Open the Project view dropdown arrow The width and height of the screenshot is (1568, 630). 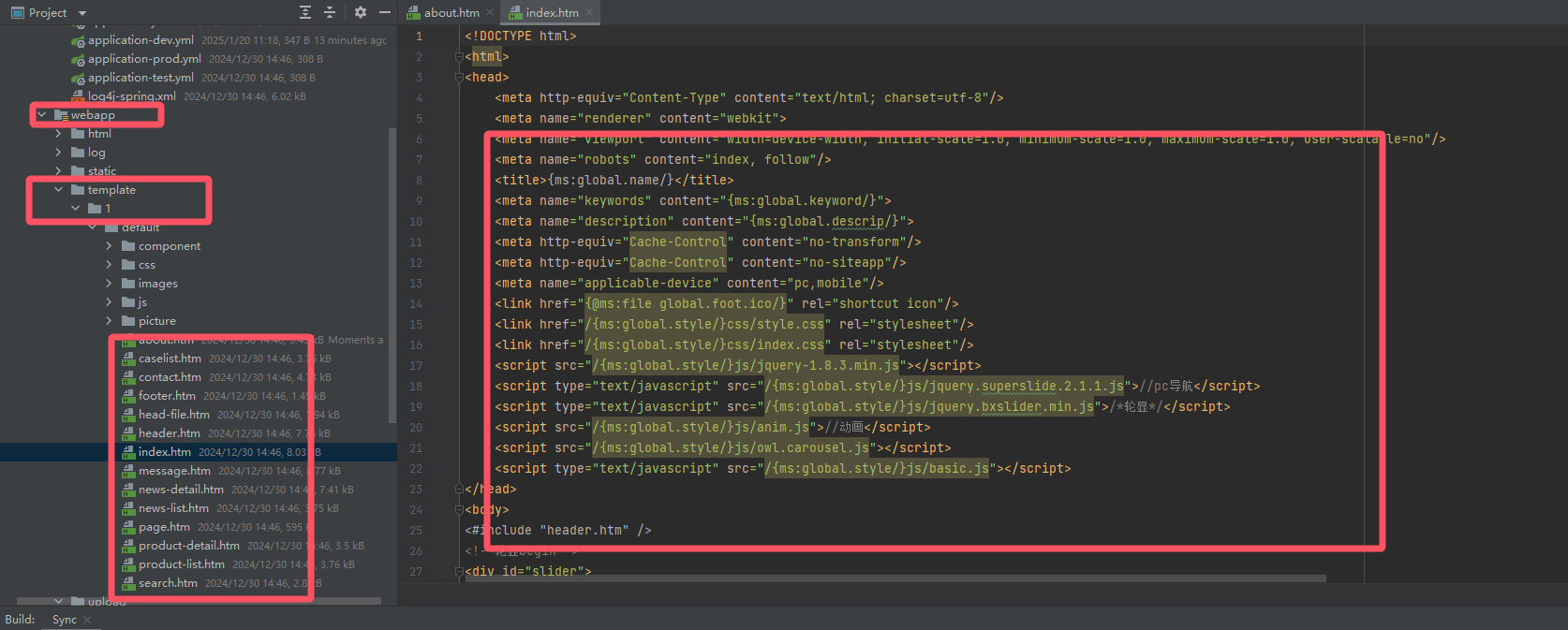pos(82,13)
